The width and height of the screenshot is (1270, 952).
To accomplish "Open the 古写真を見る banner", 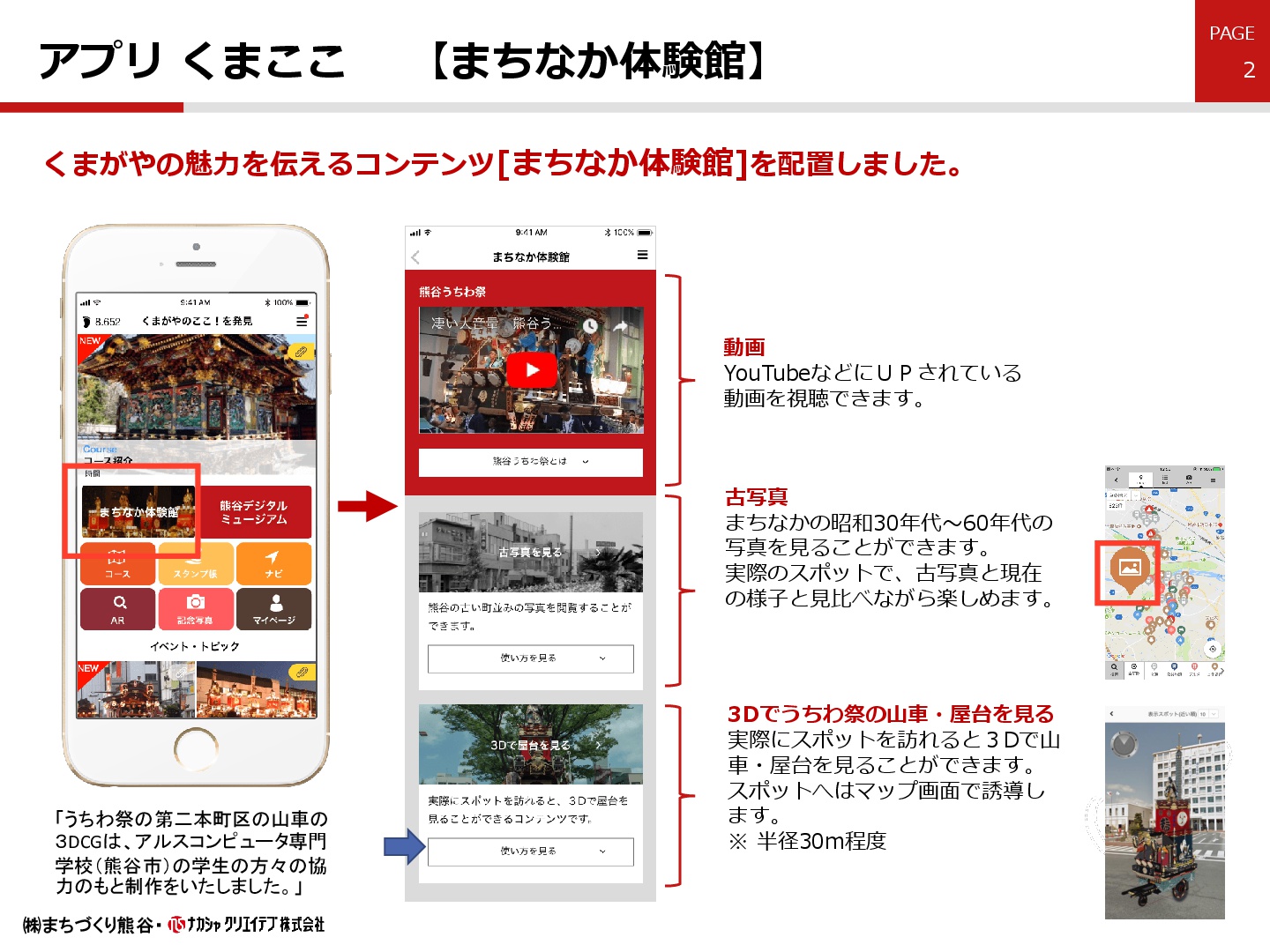I will (x=531, y=553).
